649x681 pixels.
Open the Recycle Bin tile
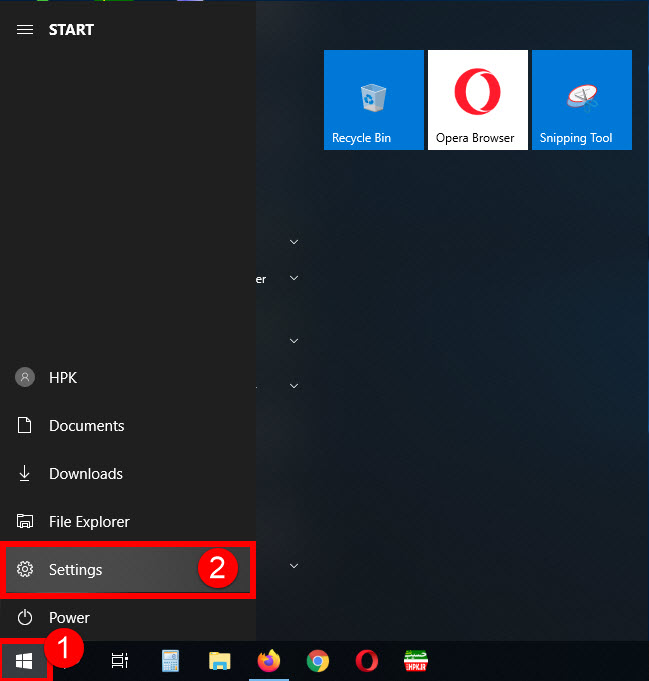374,100
